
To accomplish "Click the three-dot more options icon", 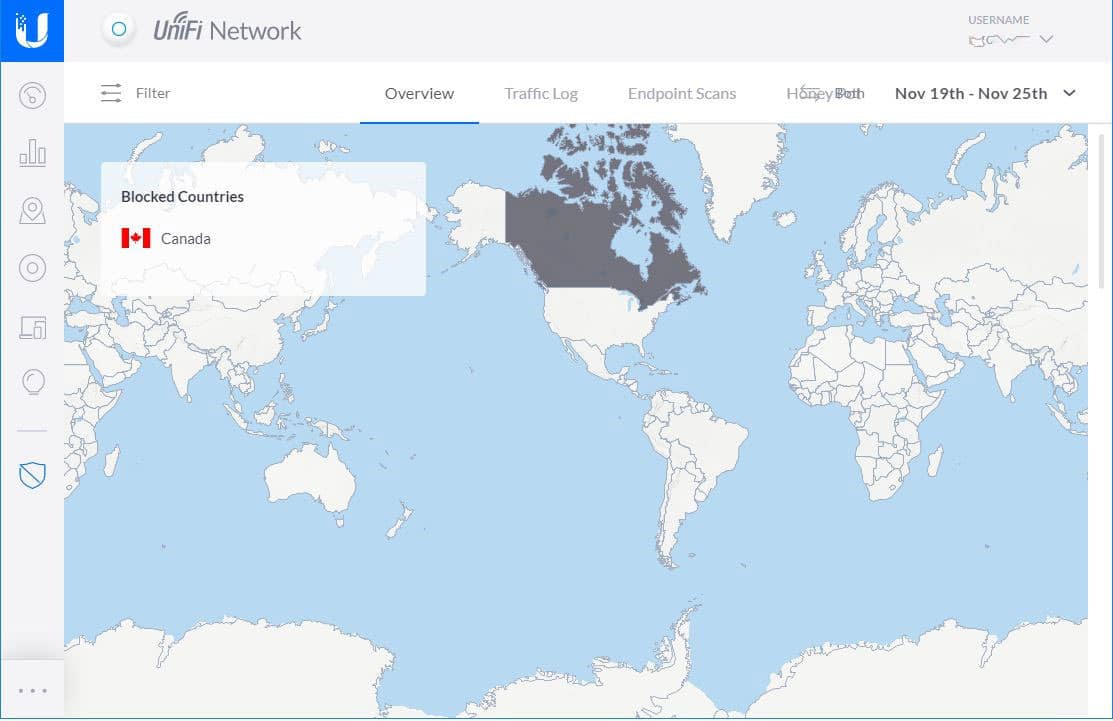I will click(32, 690).
